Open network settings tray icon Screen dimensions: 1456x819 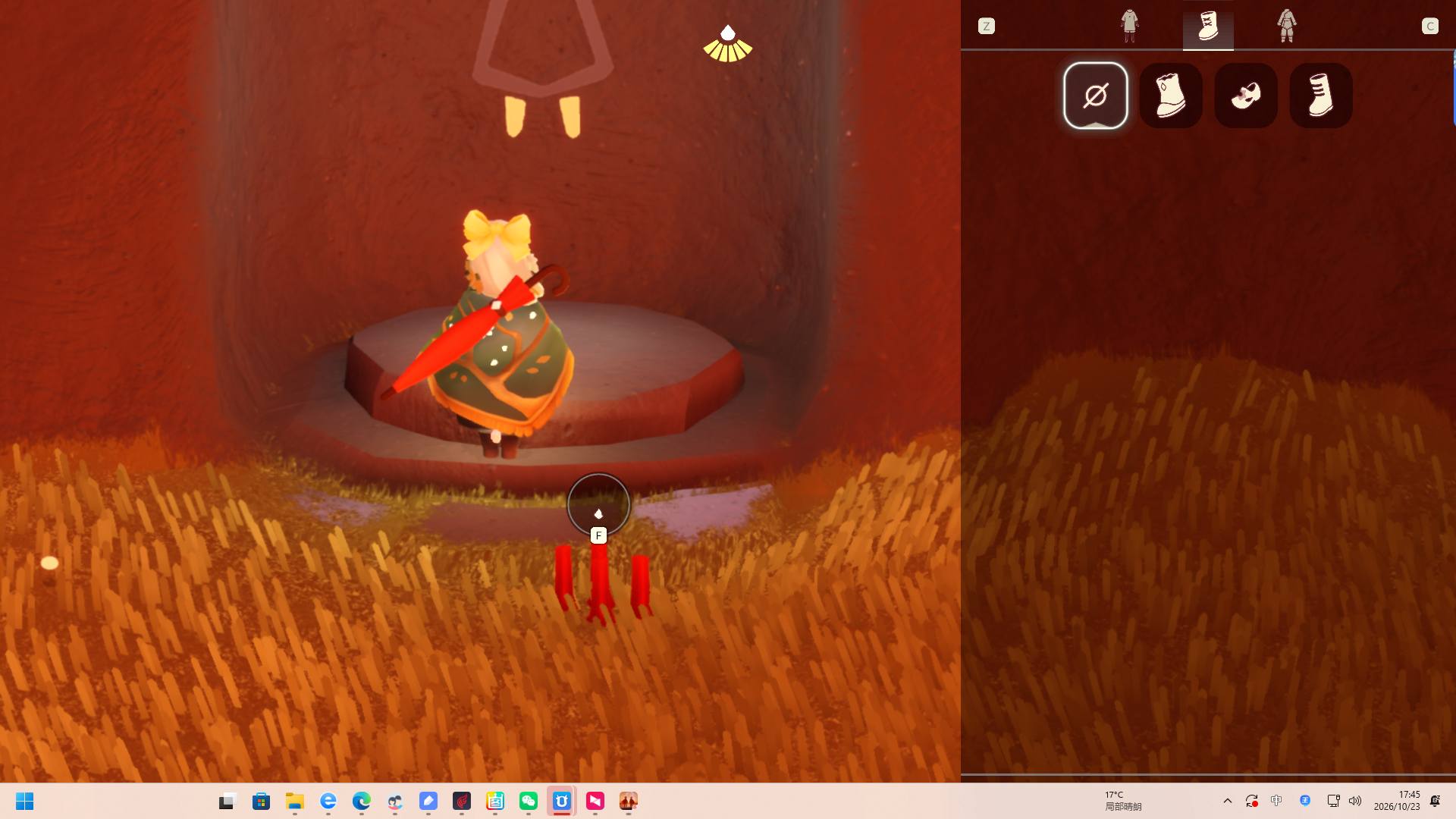pyautogui.click(x=1333, y=801)
